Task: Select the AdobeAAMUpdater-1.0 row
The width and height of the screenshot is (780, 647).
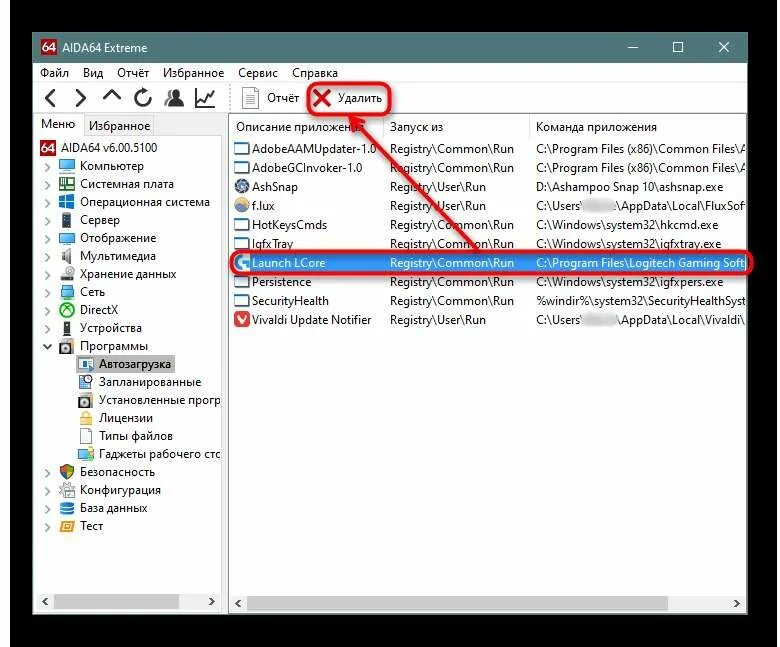Action: (489, 149)
